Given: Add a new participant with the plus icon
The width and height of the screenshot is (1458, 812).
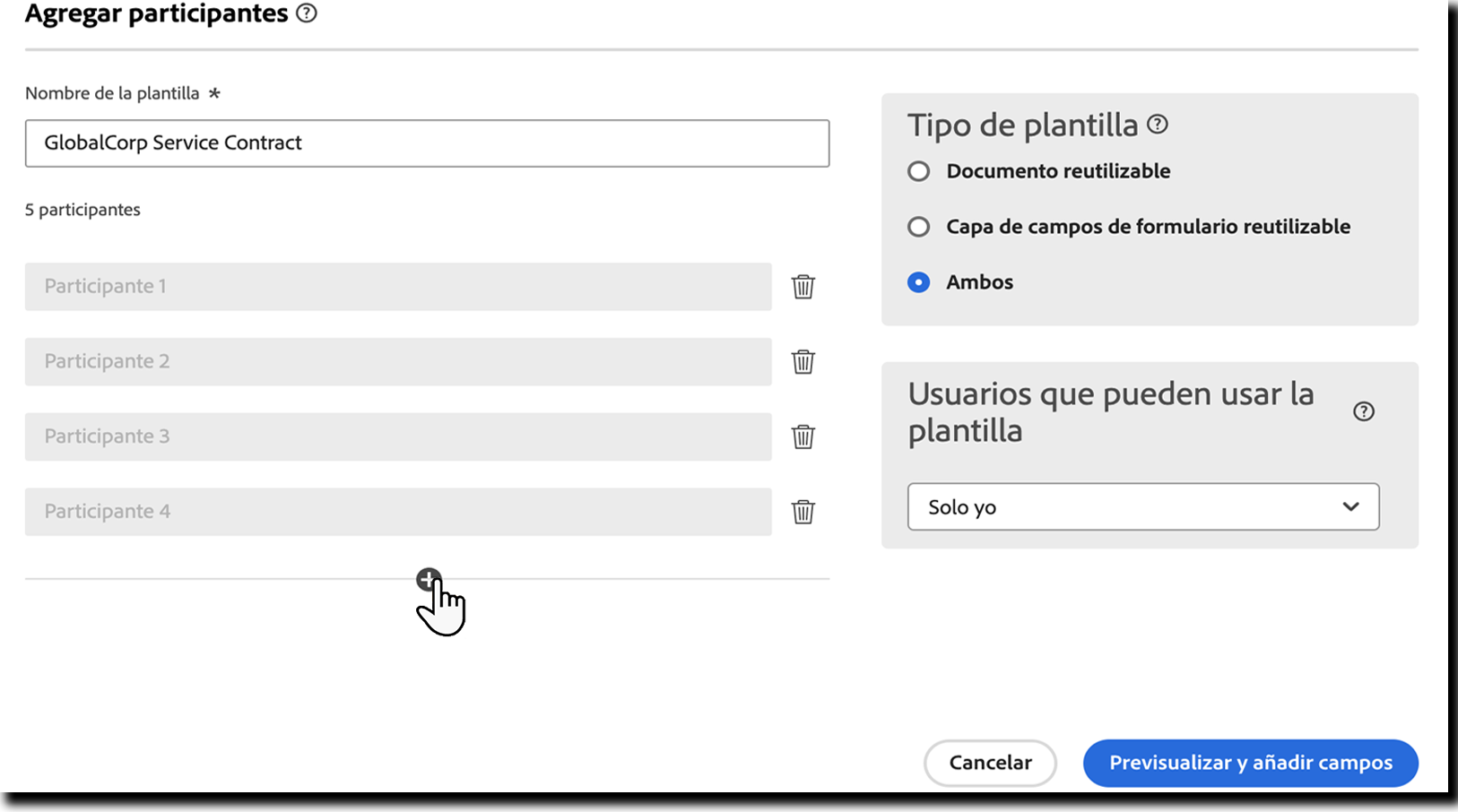Looking at the screenshot, I should pyautogui.click(x=429, y=578).
